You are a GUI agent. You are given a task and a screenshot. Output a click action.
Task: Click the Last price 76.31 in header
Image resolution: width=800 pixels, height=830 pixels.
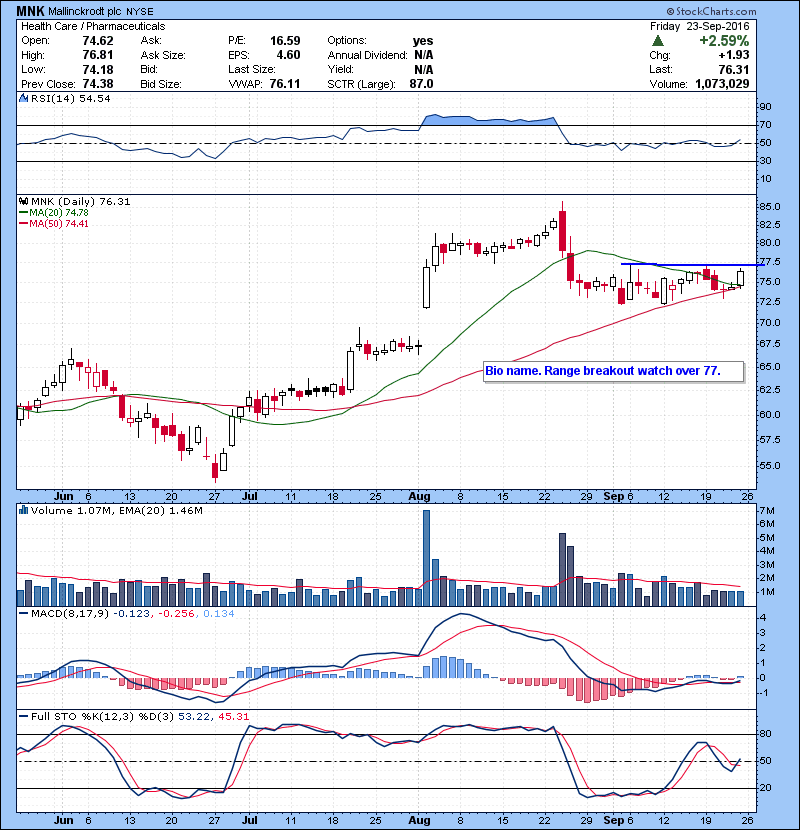(734, 69)
